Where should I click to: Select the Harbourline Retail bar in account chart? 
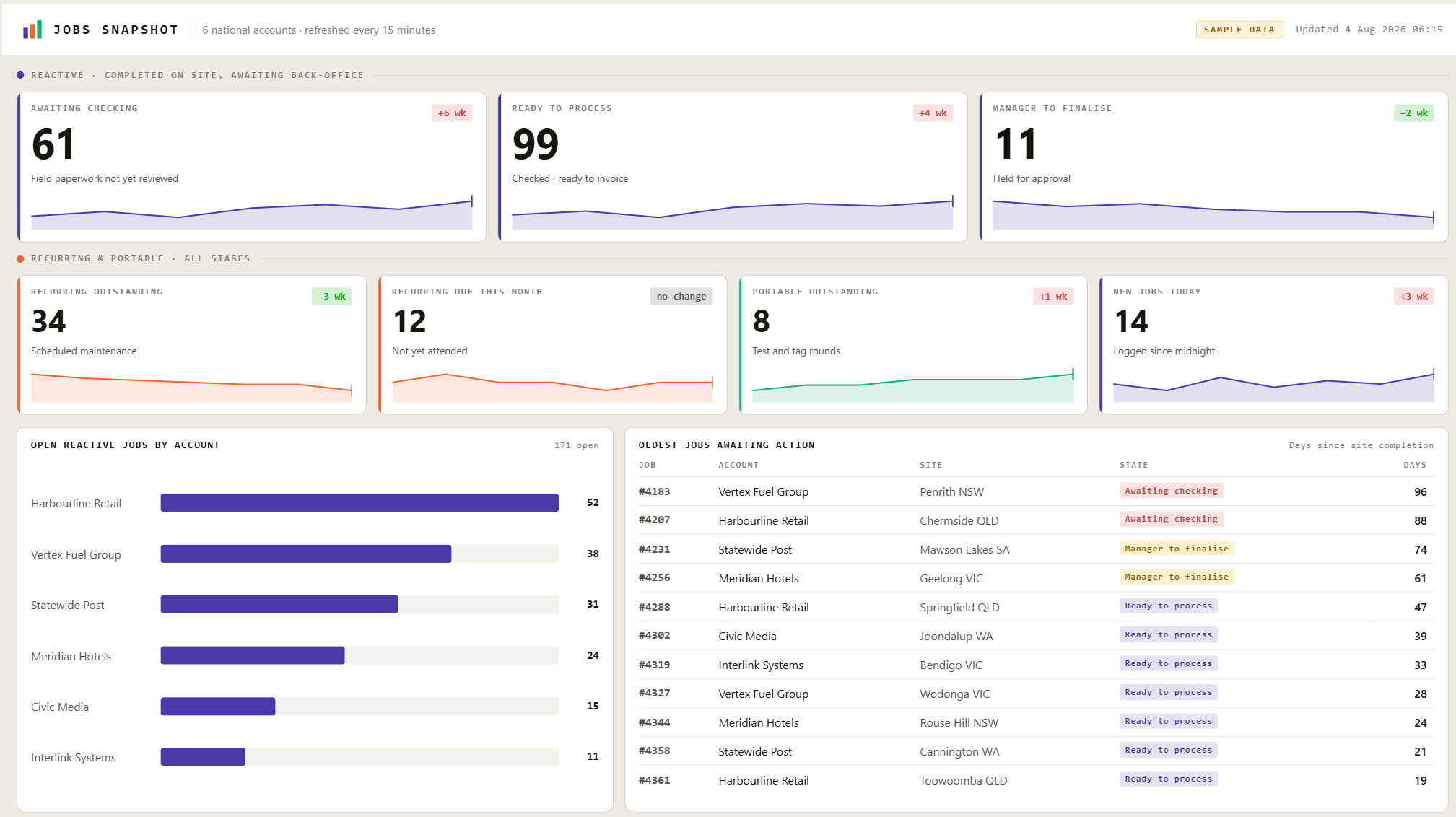(x=359, y=503)
